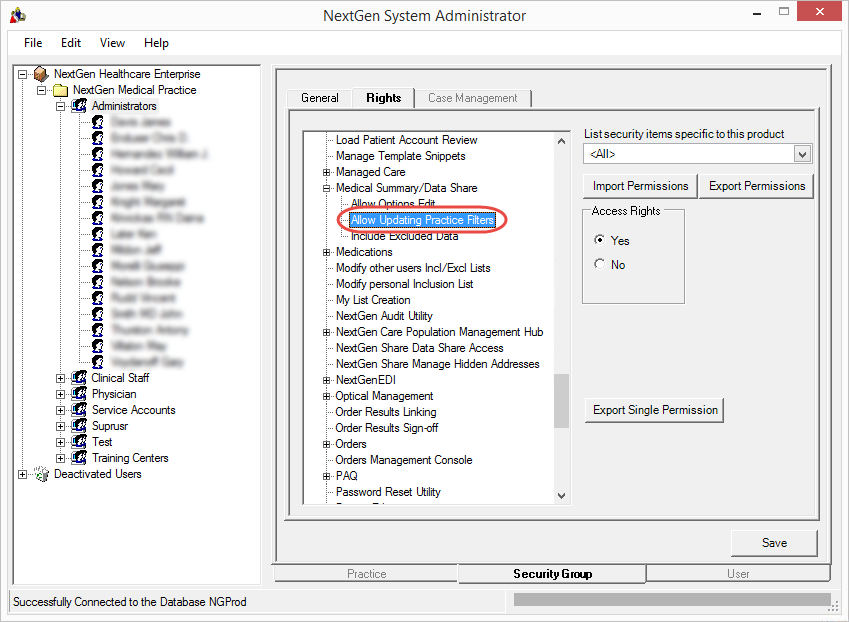Viewport: 849px width, 622px height.
Task: Select Include Excluded Data item
Action: coord(404,237)
